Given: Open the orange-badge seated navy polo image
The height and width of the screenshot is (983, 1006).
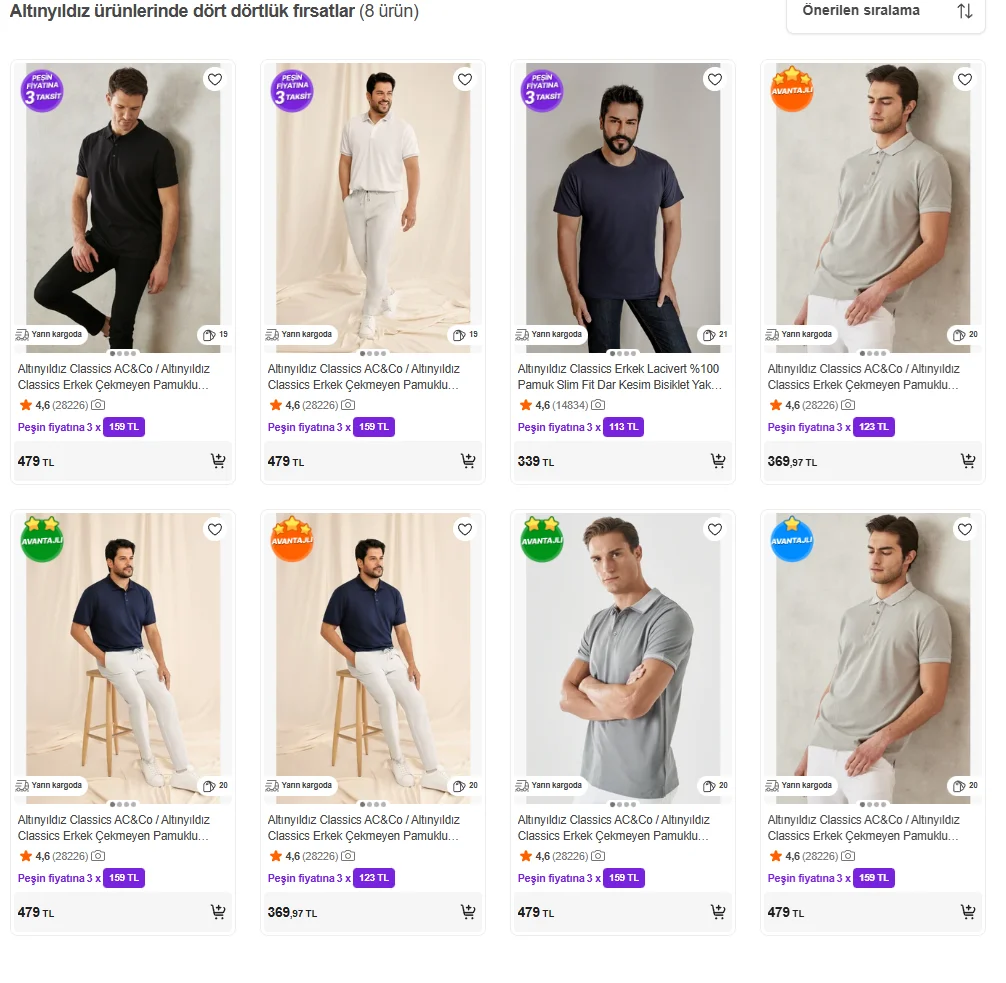Looking at the screenshot, I should click(x=372, y=660).
